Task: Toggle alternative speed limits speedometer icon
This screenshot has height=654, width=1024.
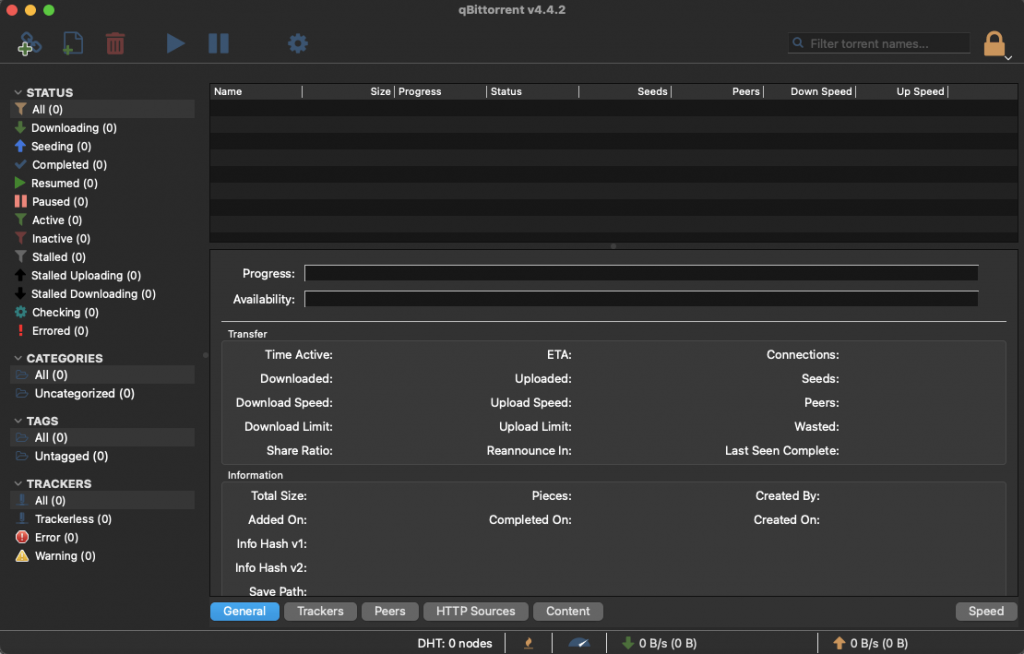Action: coord(579,643)
